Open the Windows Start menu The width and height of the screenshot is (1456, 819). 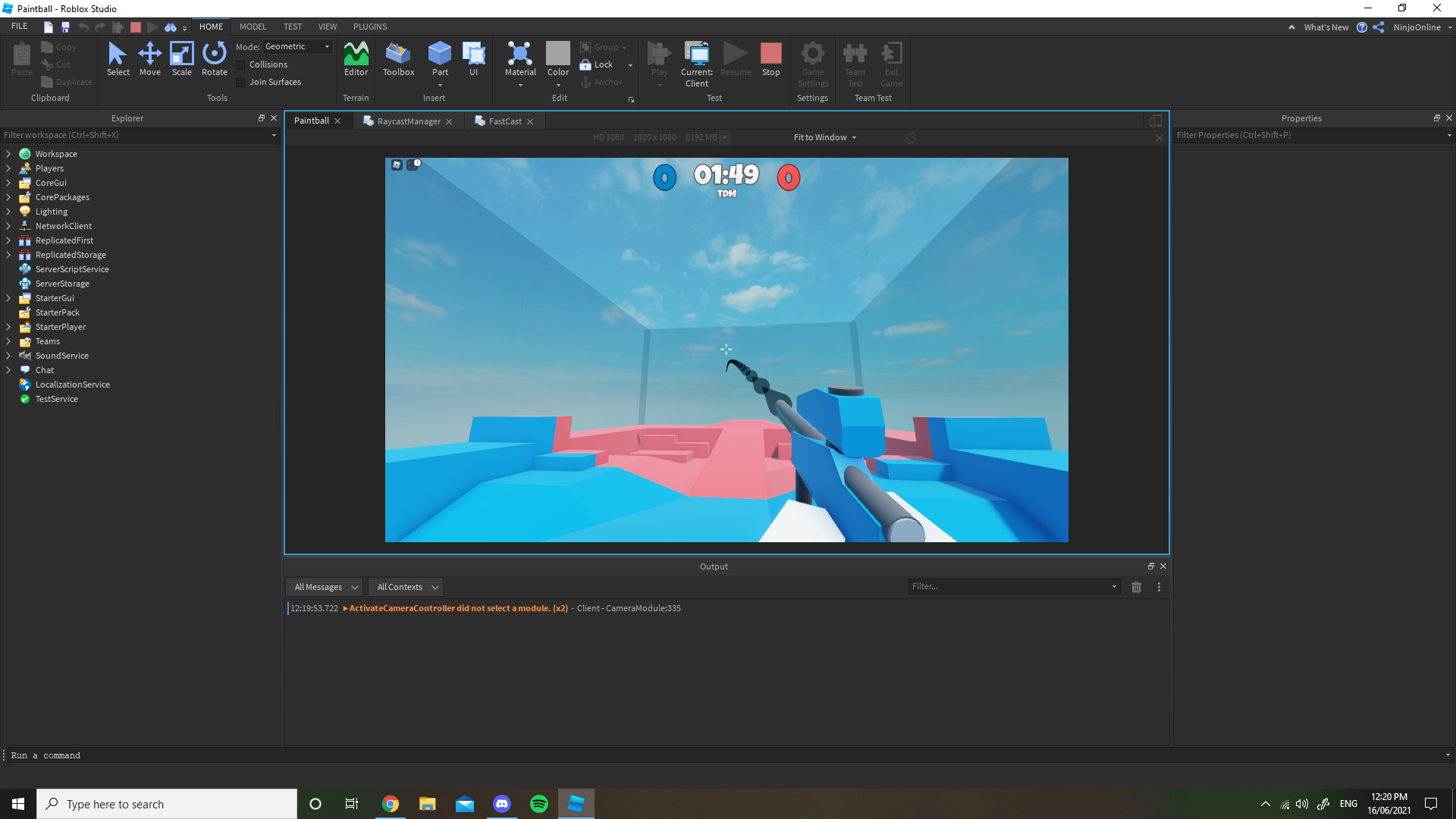click(18, 804)
